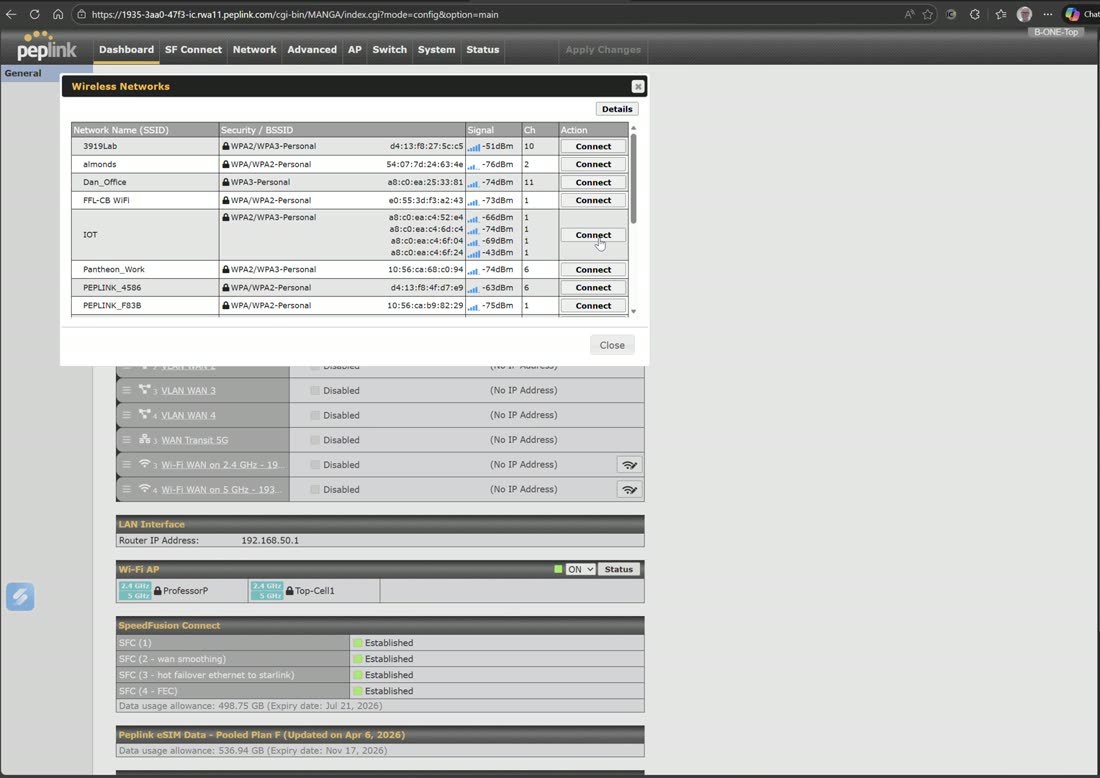Click the Peplink logo
Screen dimensions: 1100x778
(46, 46)
